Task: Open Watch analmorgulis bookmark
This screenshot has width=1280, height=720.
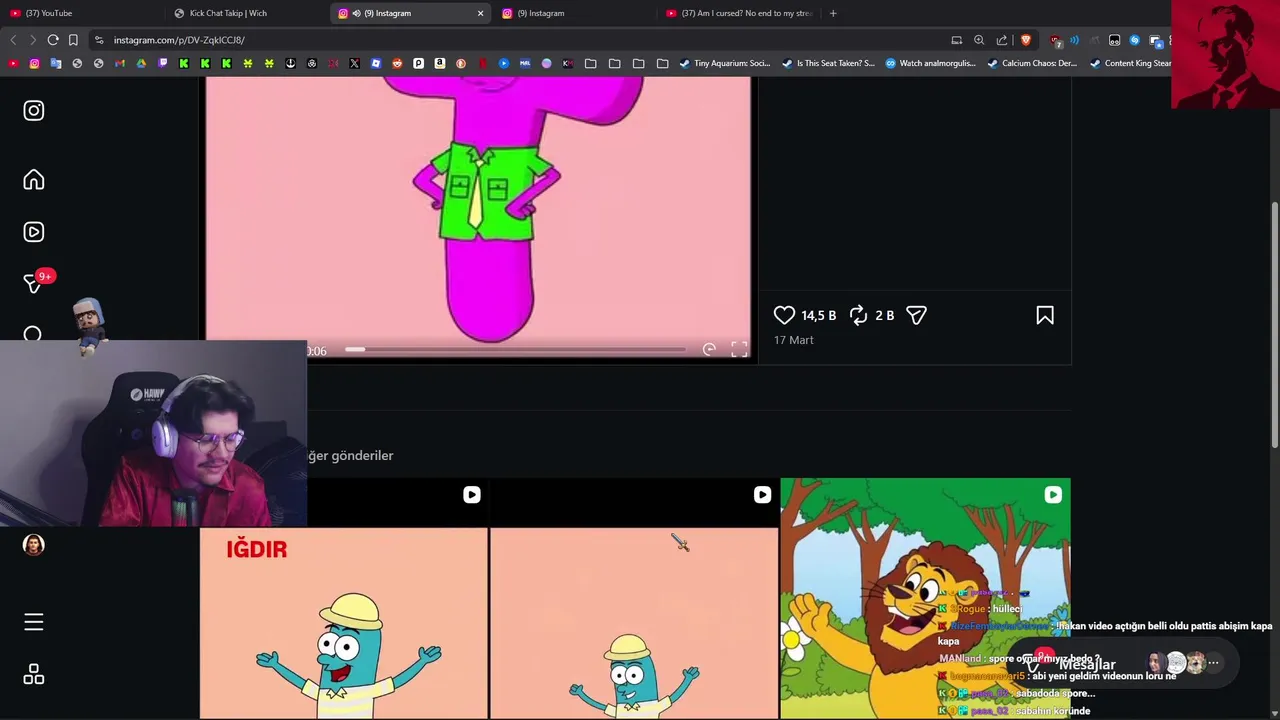Action: pyautogui.click(x=930, y=63)
